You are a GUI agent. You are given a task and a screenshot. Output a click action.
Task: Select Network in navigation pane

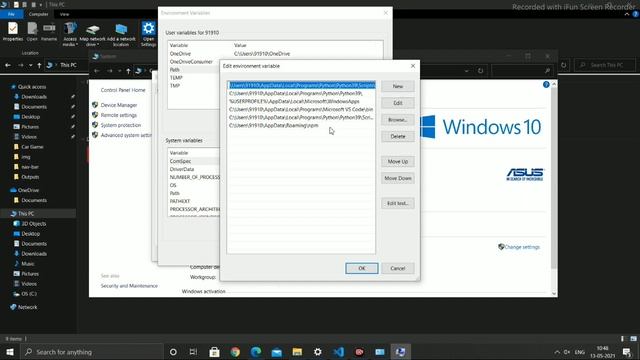pos(27,307)
